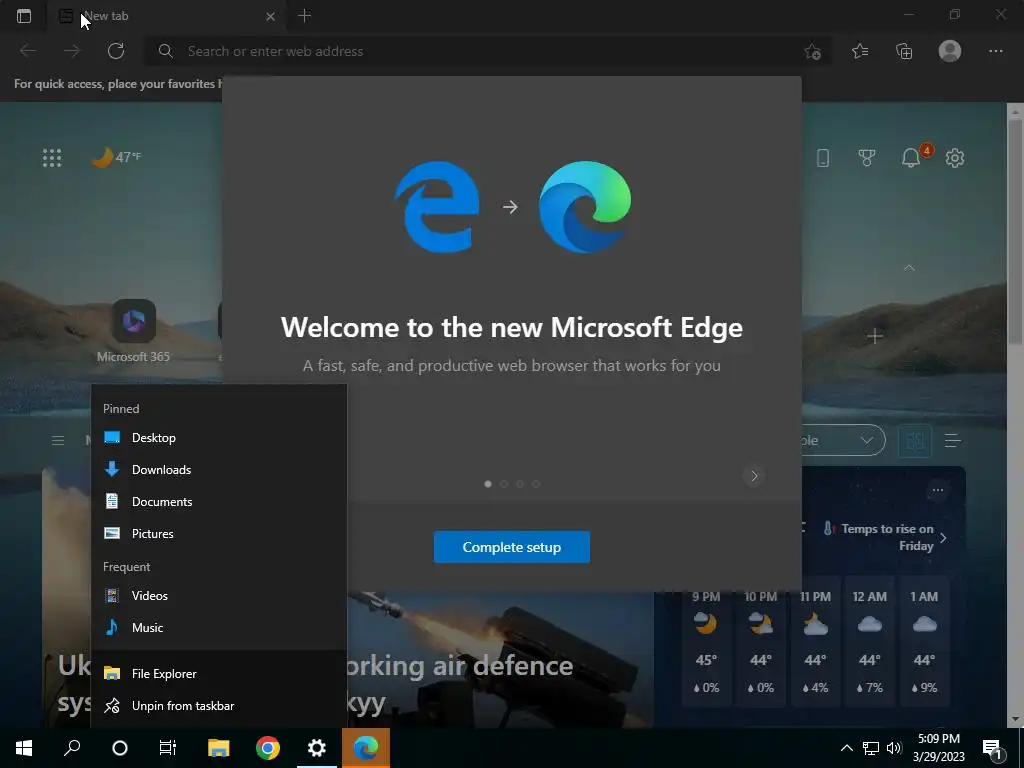Open Desktop from the pinned jump list

pyautogui.click(x=219, y=438)
